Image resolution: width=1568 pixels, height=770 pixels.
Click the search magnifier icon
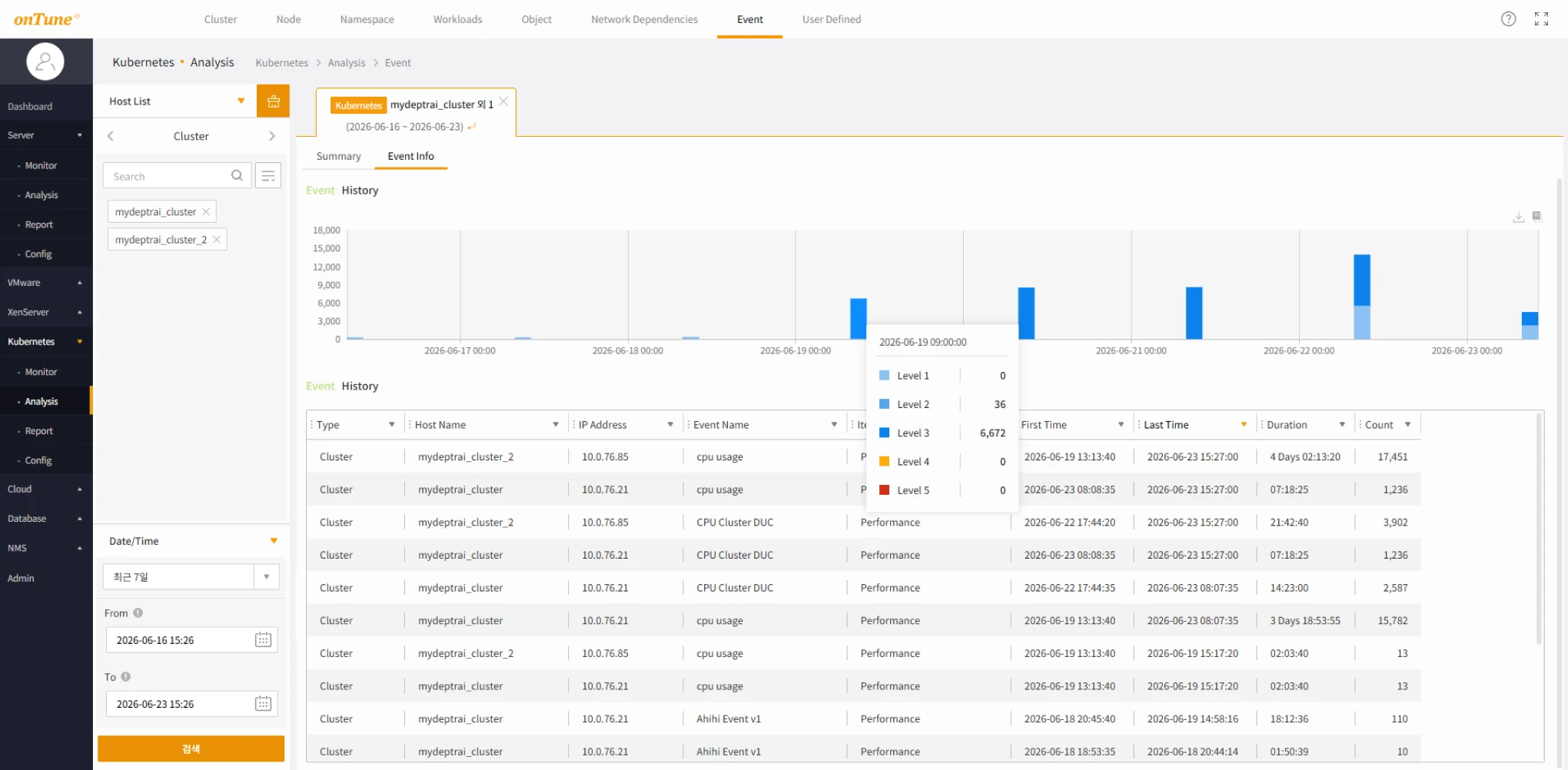[237, 176]
